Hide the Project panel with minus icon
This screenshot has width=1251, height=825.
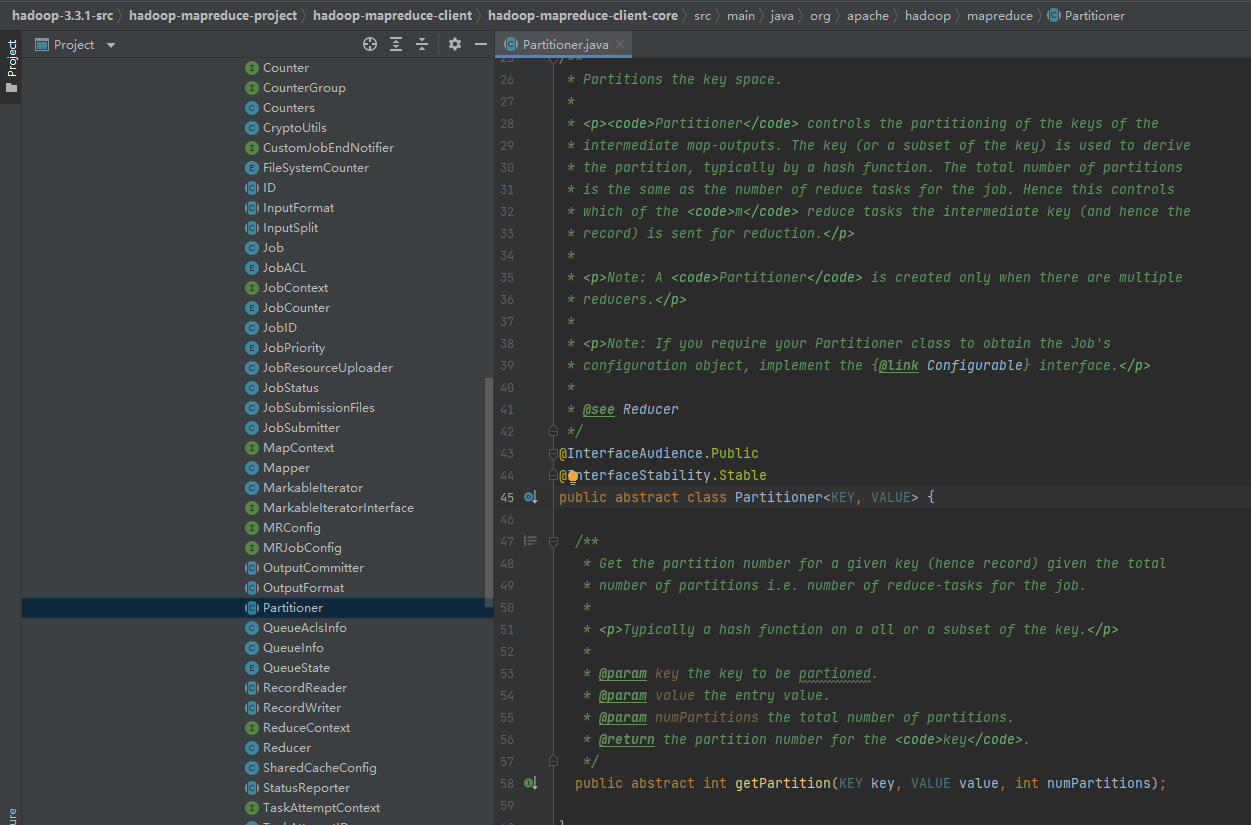[x=481, y=44]
